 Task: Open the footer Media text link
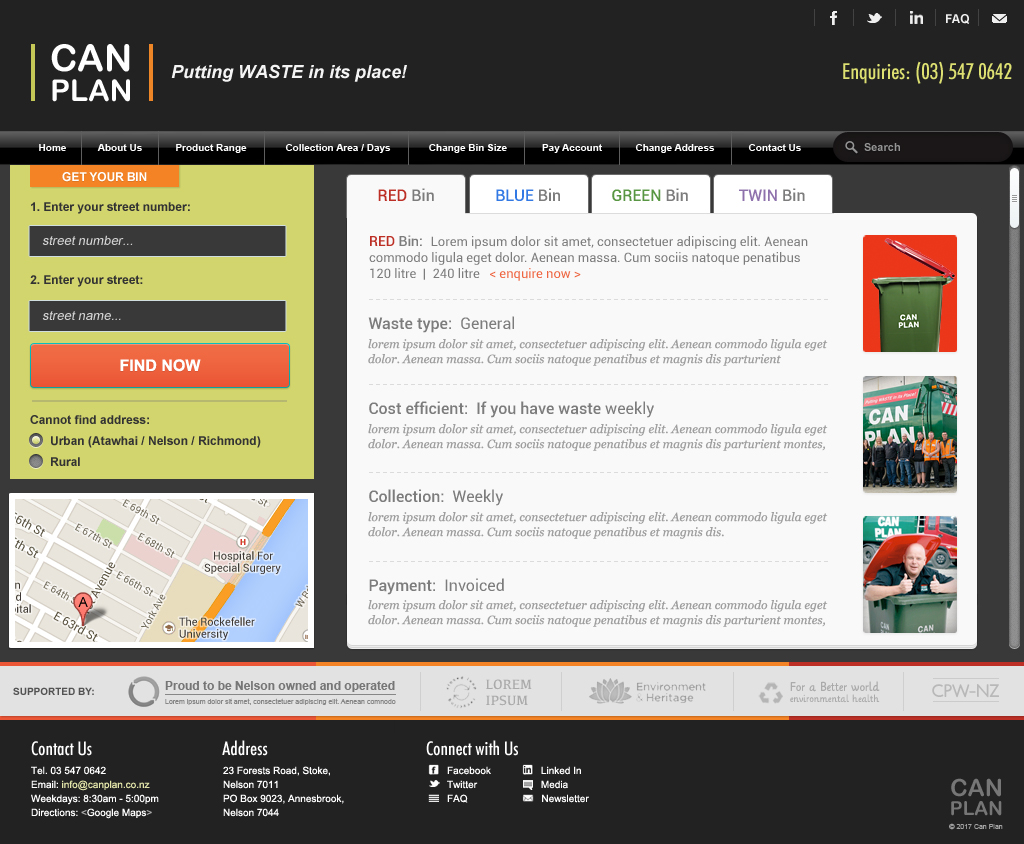pos(554,785)
